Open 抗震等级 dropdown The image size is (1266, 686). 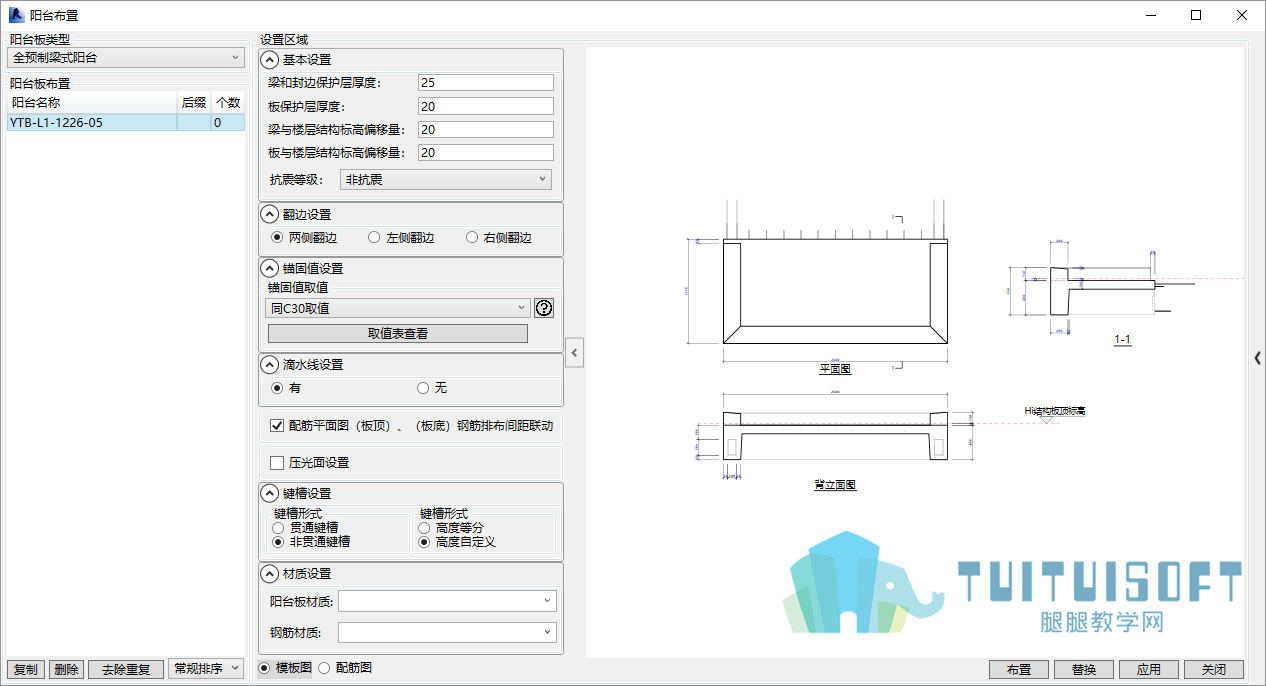click(446, 180)
